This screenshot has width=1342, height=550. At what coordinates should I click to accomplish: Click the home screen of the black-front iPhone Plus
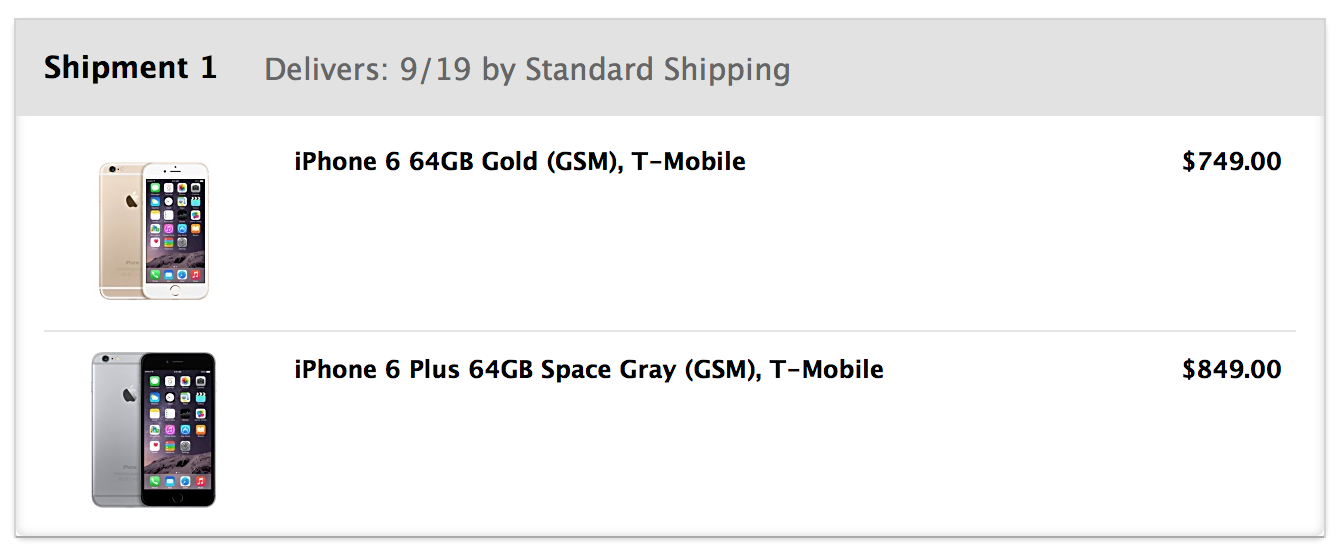point(177,430)
